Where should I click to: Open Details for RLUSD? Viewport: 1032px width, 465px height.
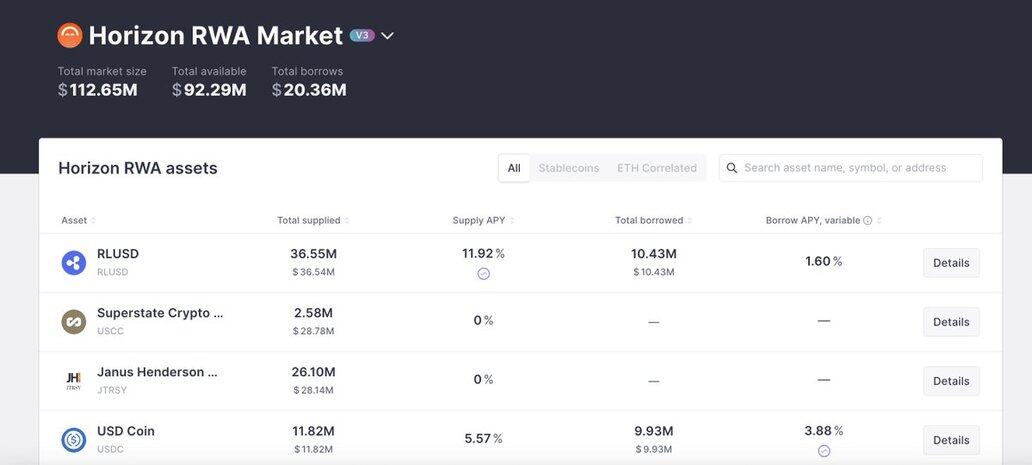click(951, 262)
